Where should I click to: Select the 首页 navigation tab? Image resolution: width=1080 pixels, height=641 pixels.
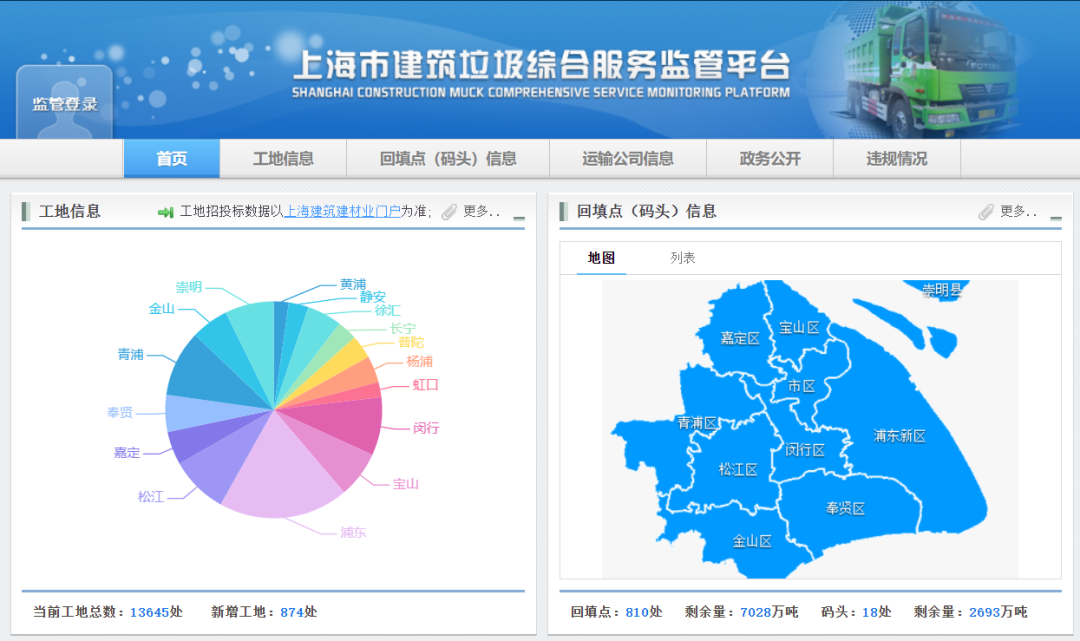[172, 158]
